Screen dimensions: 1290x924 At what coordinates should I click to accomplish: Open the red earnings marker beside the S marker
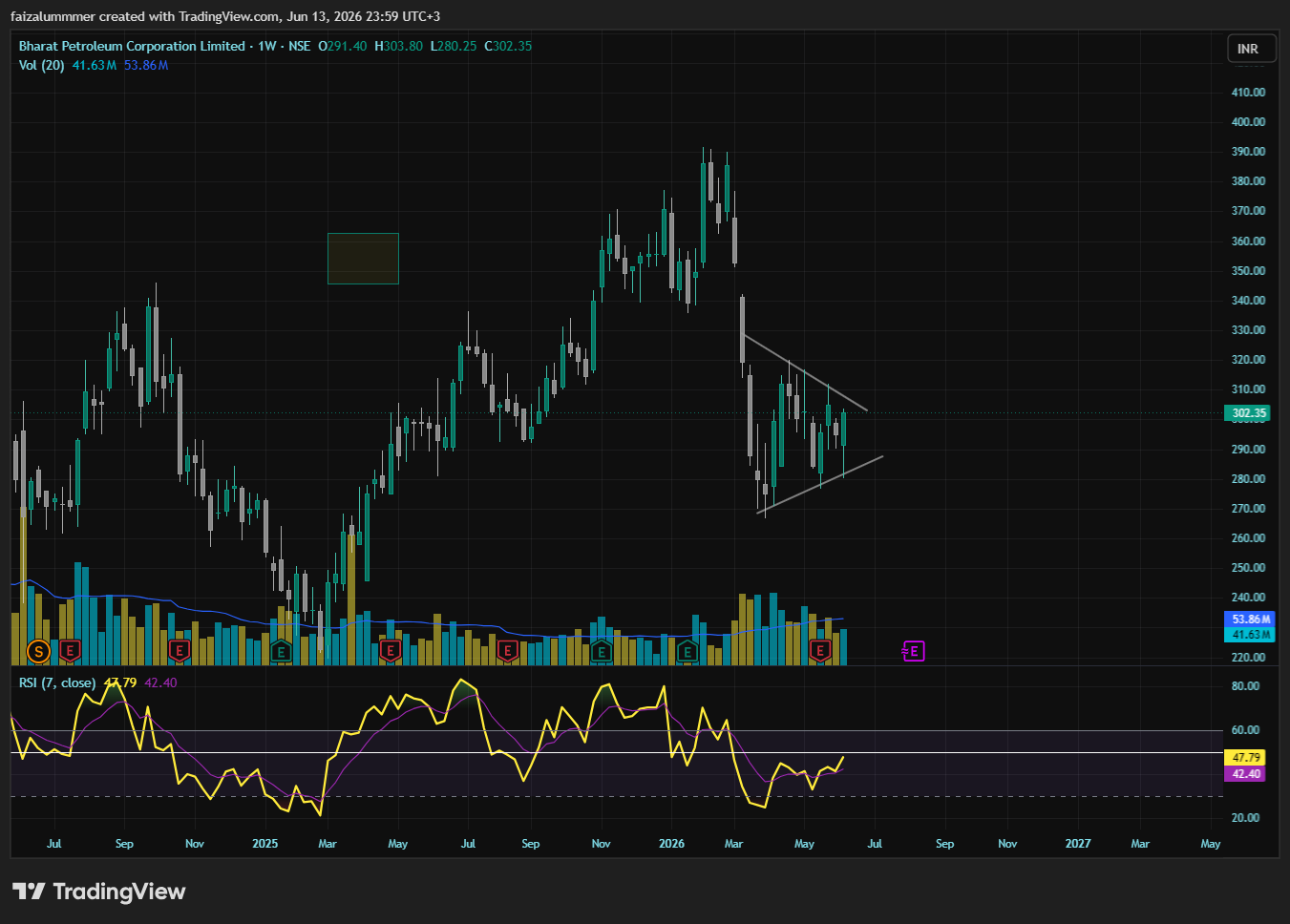click(x=70, y=652)
